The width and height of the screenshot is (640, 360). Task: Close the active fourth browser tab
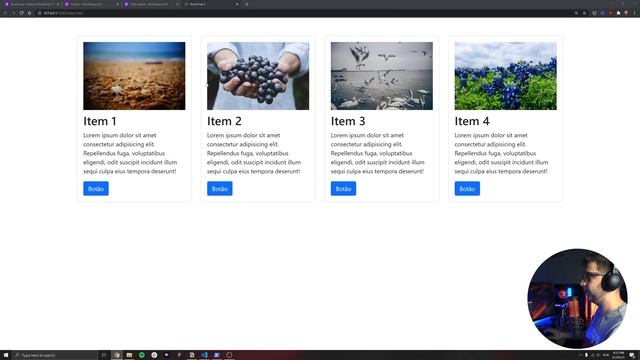237,4
